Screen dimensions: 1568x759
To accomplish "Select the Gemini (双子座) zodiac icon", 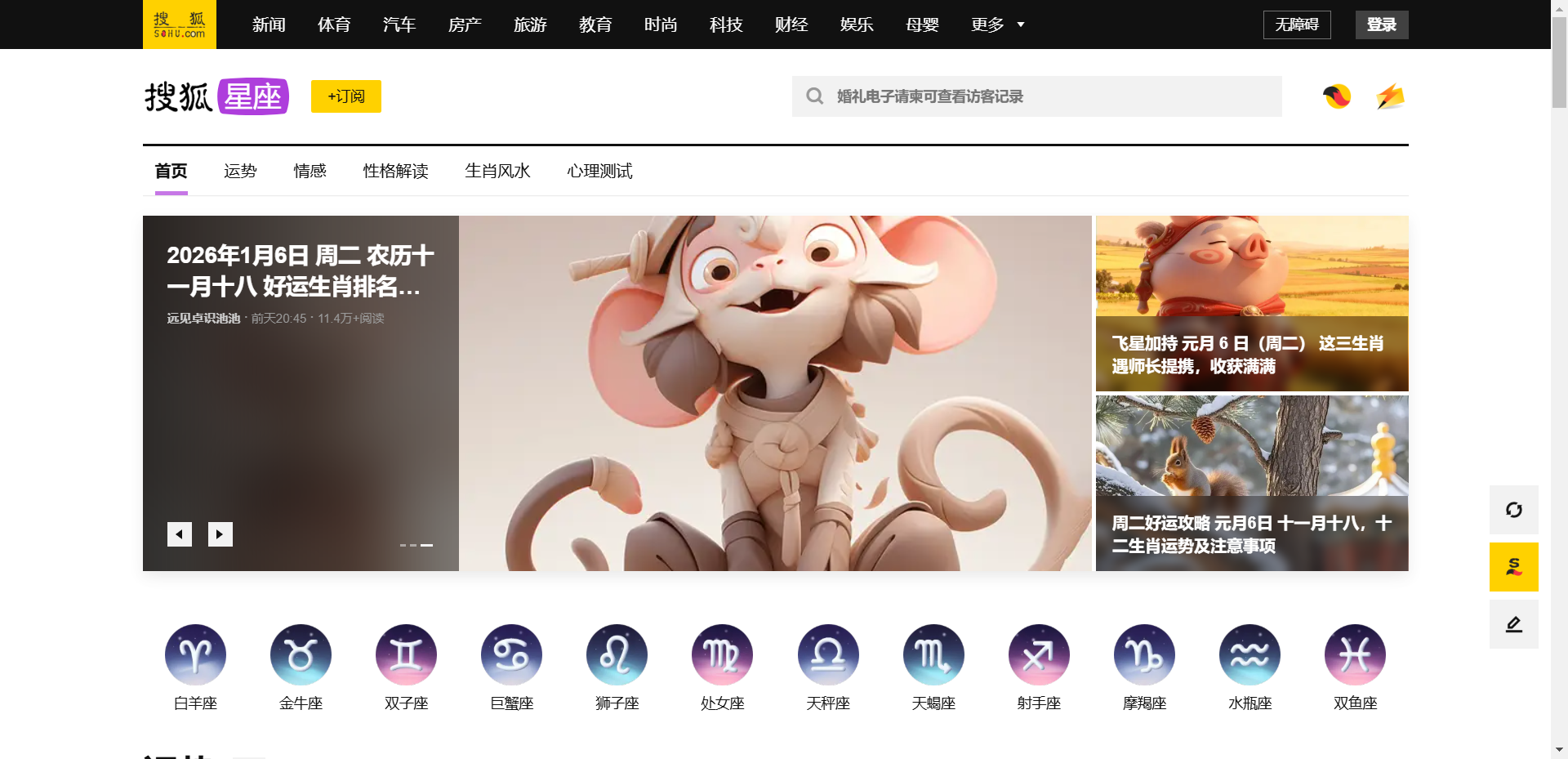I will 406,654.
